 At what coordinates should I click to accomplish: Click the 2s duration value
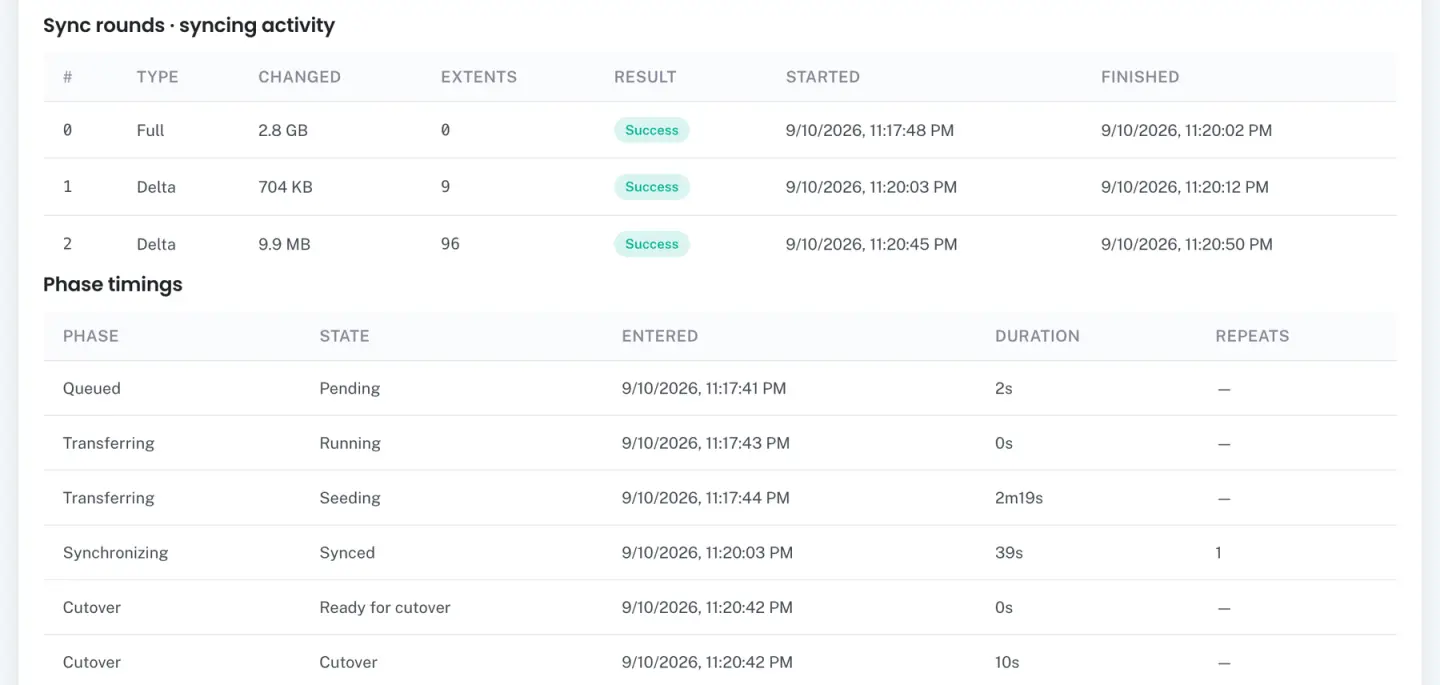coord(1004,388)
